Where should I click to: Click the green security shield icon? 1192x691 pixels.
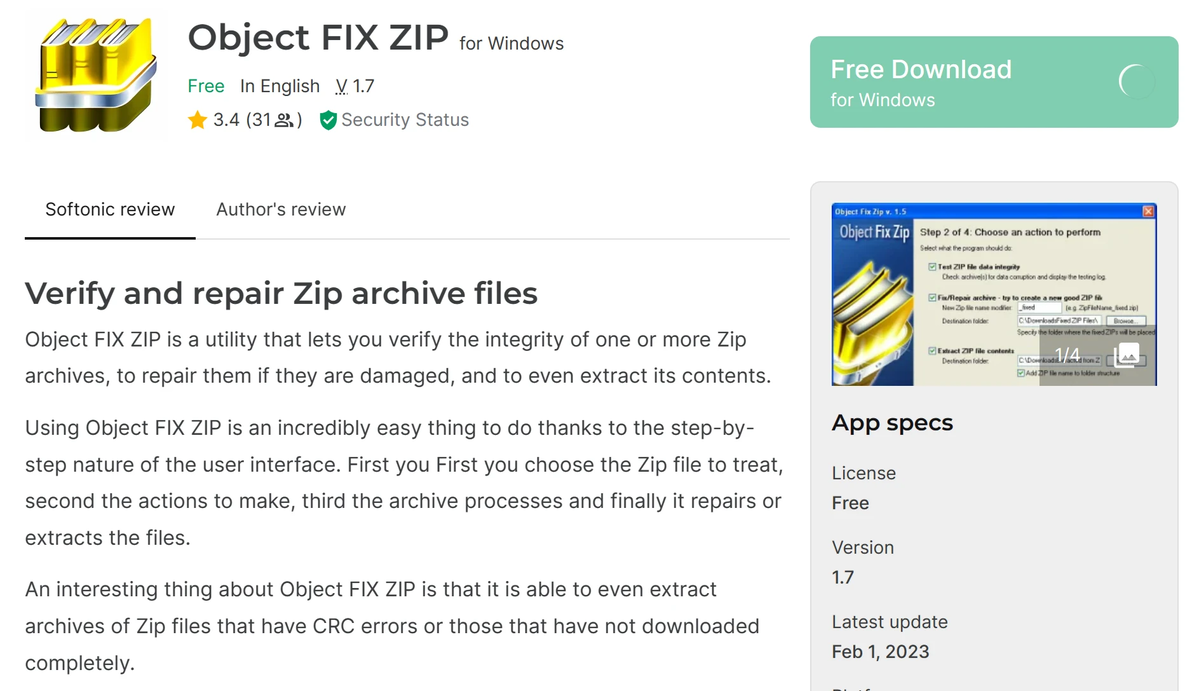point(327,120)
